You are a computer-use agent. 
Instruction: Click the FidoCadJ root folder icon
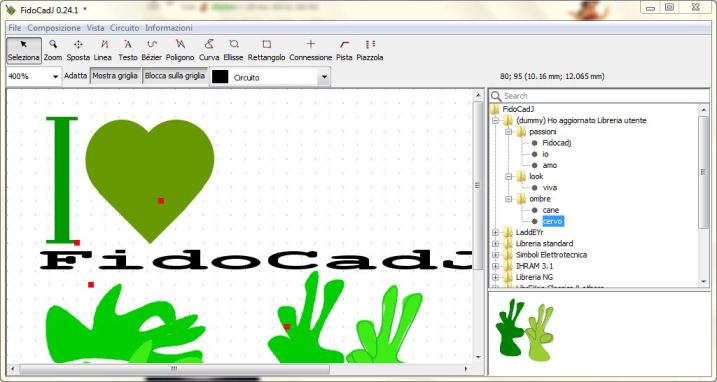[495, 109]
